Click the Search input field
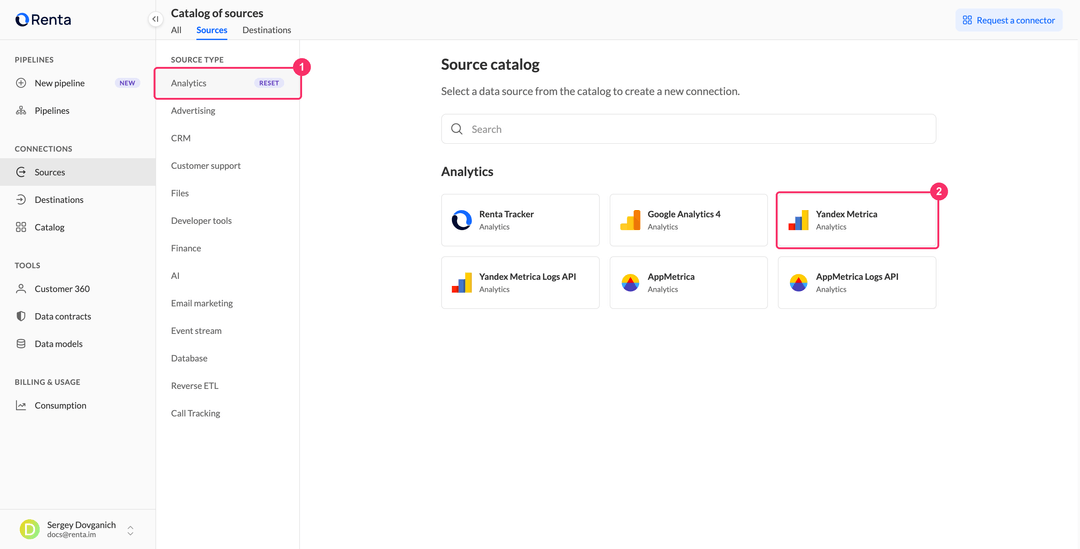 coord(688,129)
